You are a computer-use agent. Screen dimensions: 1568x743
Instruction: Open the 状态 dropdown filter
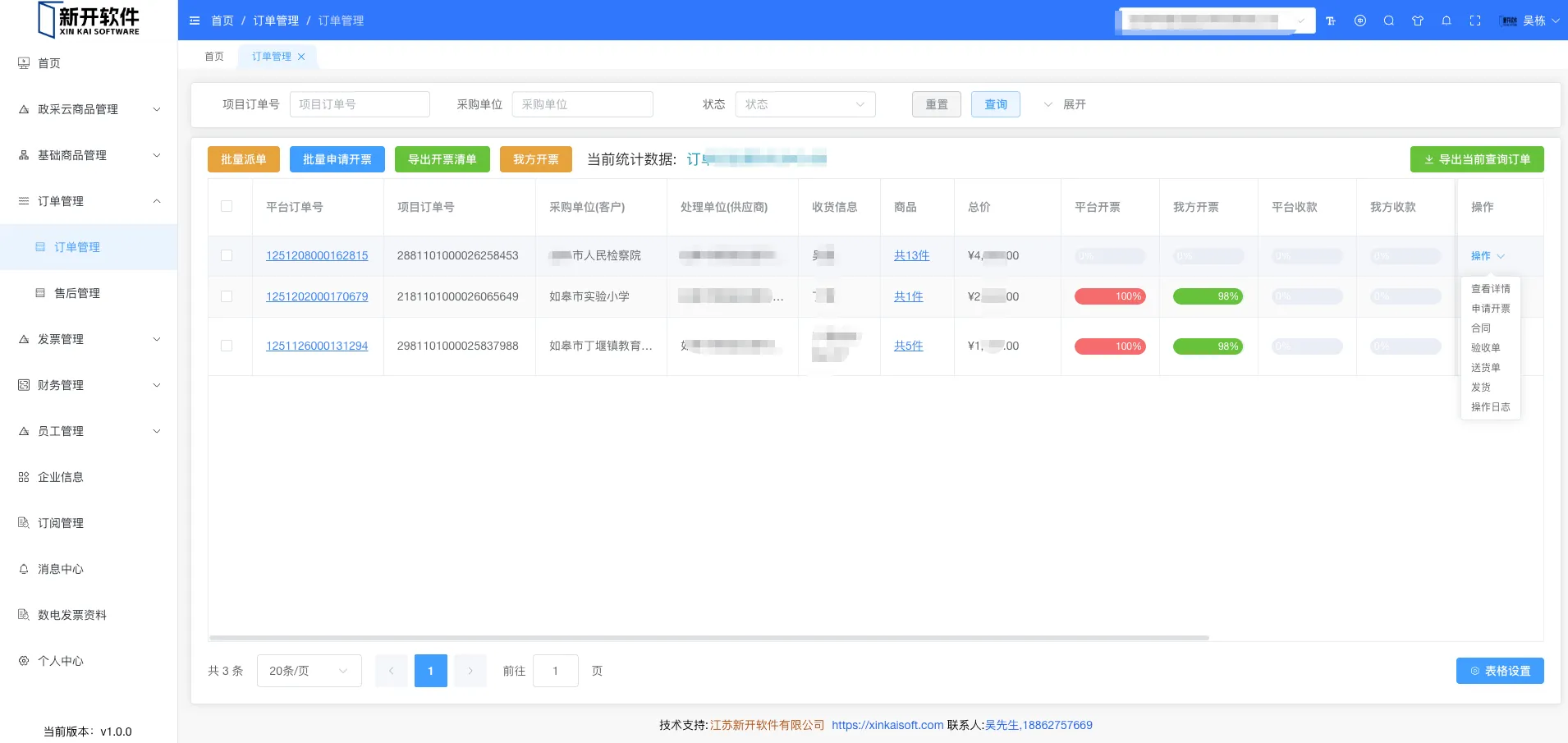805,104
